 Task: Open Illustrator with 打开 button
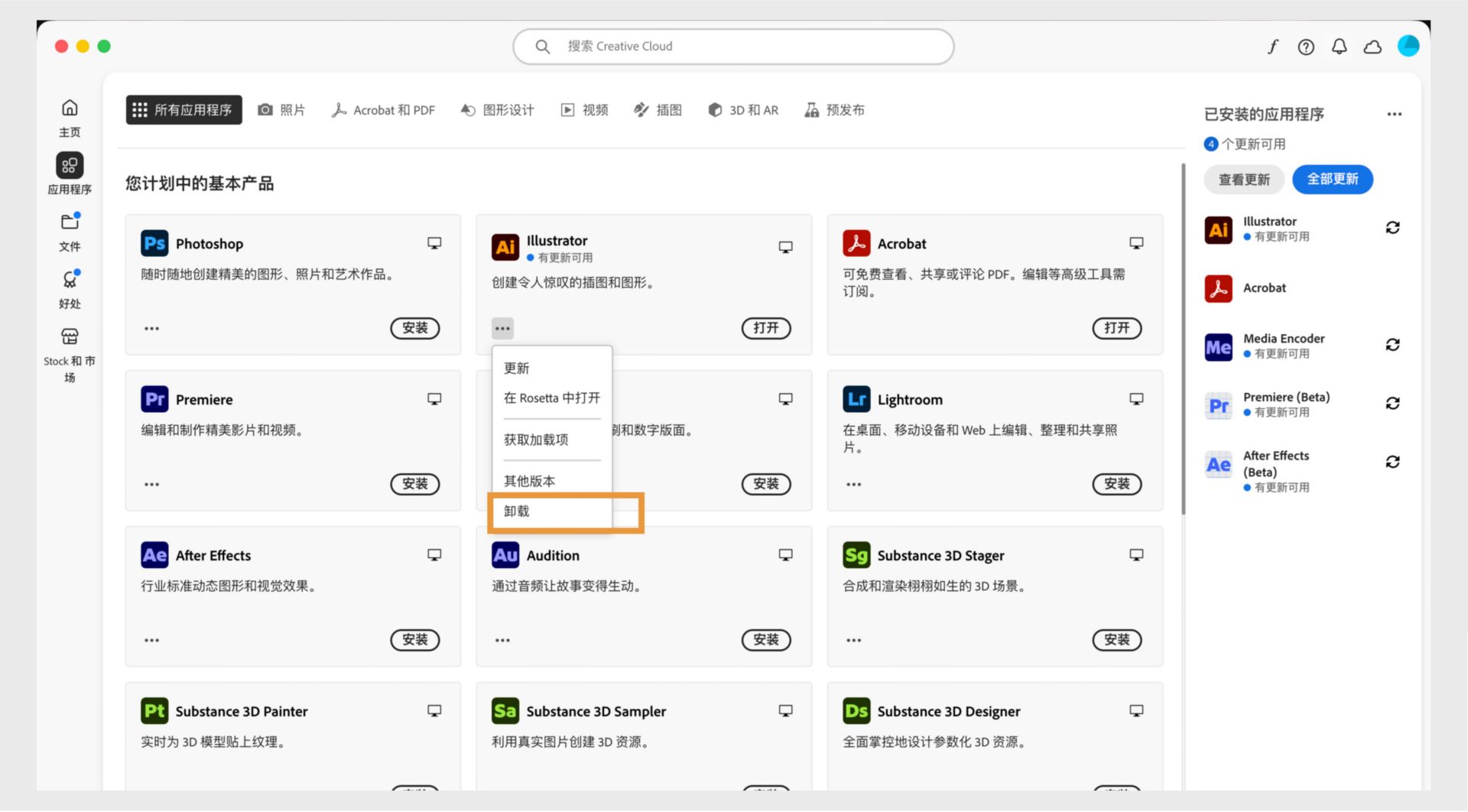766,329
